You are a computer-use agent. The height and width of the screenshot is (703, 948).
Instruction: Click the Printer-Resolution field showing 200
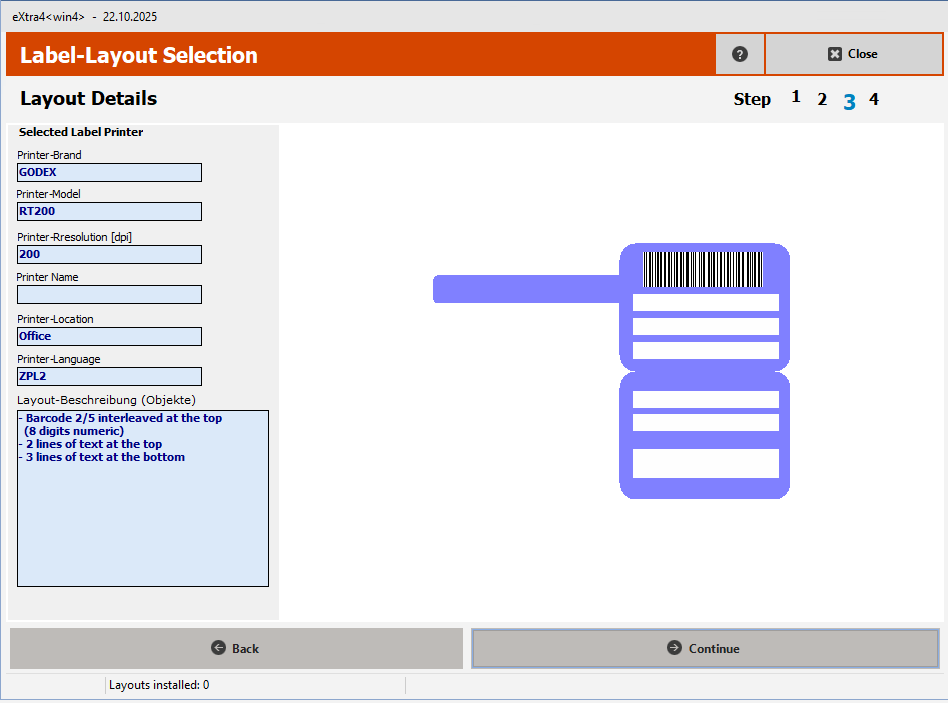tap(108, 254)
